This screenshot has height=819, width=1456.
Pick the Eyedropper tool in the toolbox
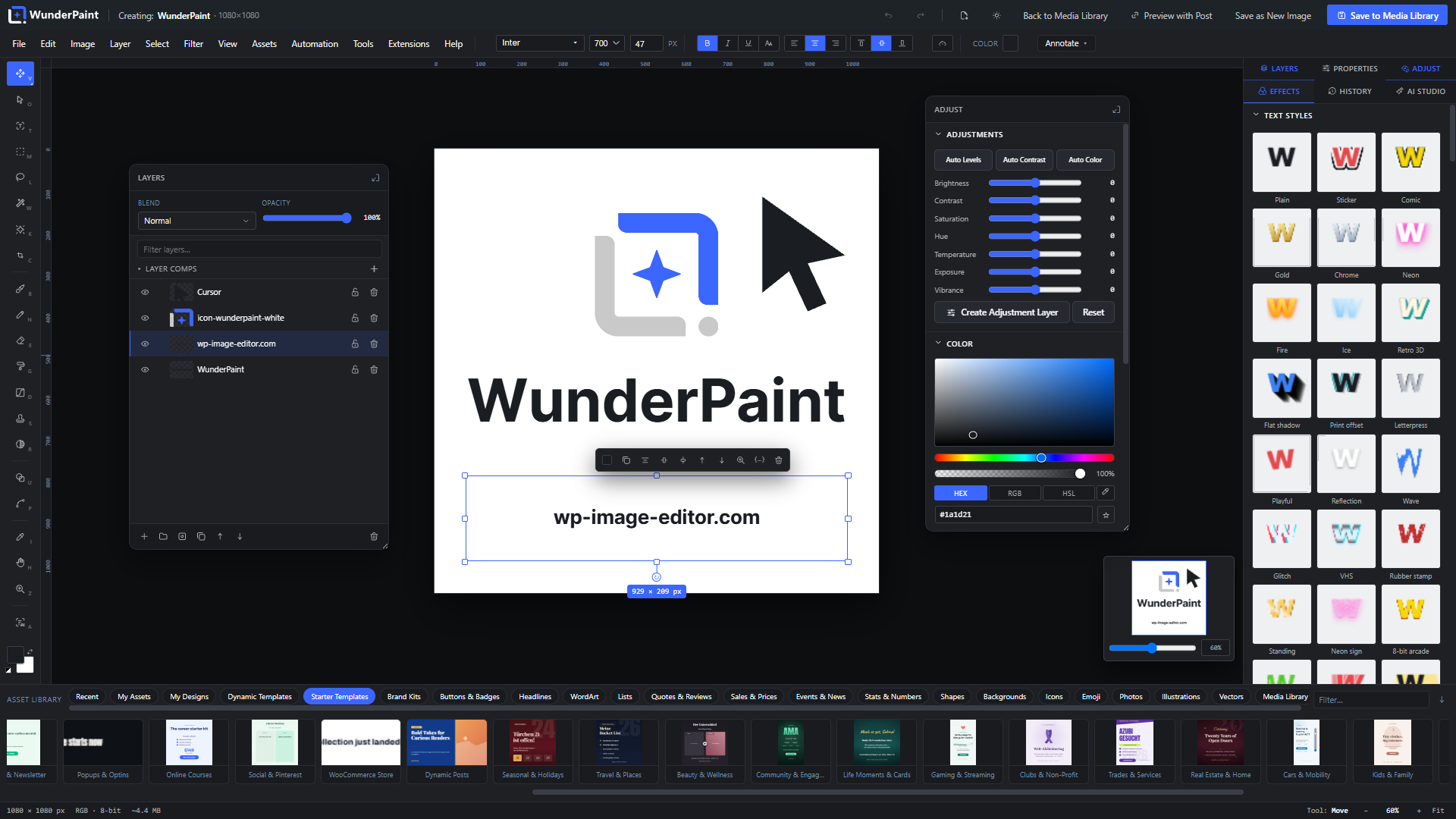pos(20,537)
